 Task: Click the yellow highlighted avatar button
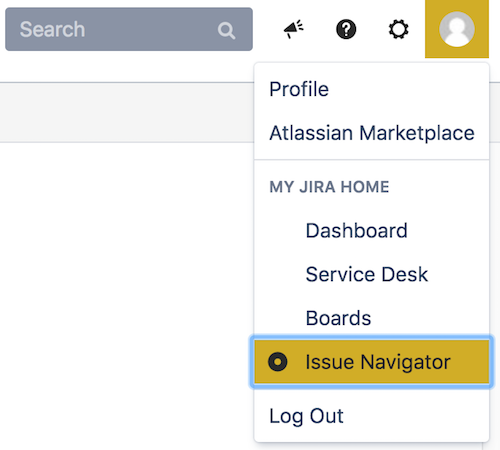click(x=457, y=29)
